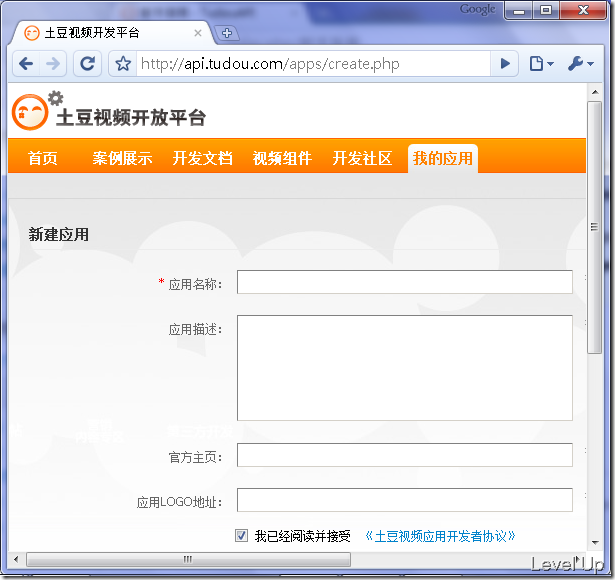Minimize the browser window

point(519,11)
